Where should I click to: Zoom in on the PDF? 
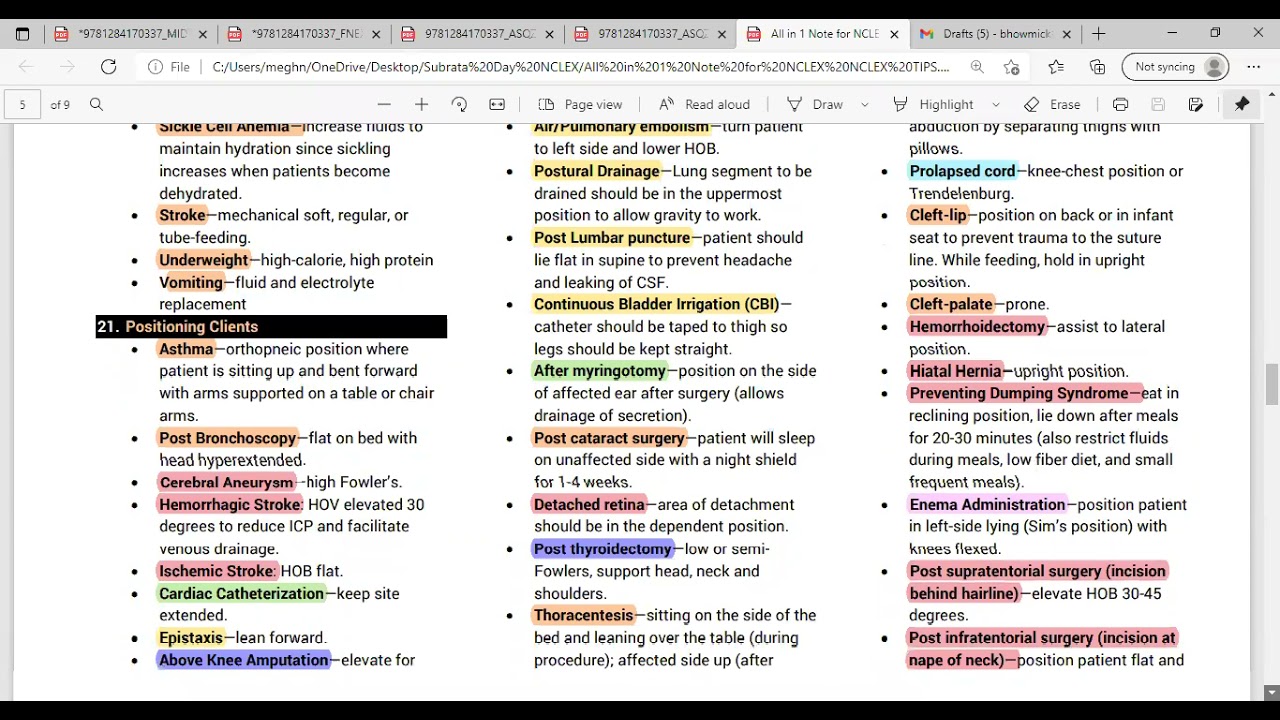[x=421, y=104]
